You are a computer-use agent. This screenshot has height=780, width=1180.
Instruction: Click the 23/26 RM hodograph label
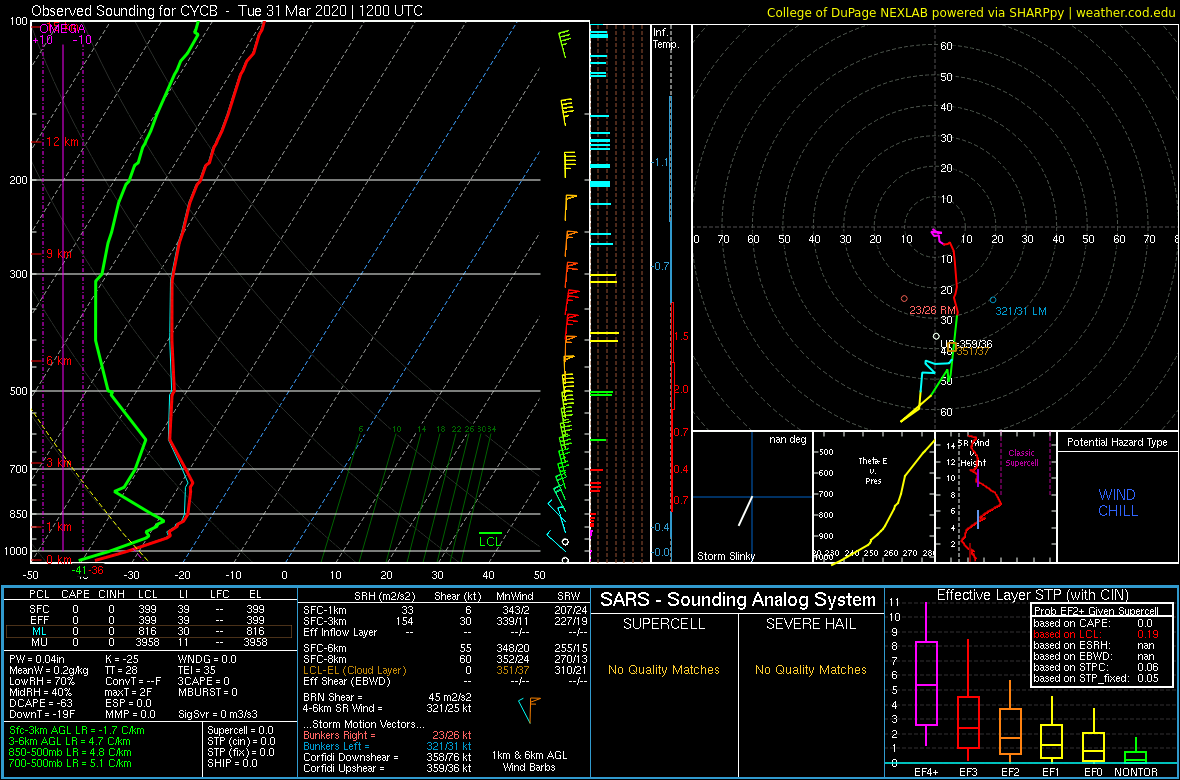pyautogui.click(x=933, y=310)
